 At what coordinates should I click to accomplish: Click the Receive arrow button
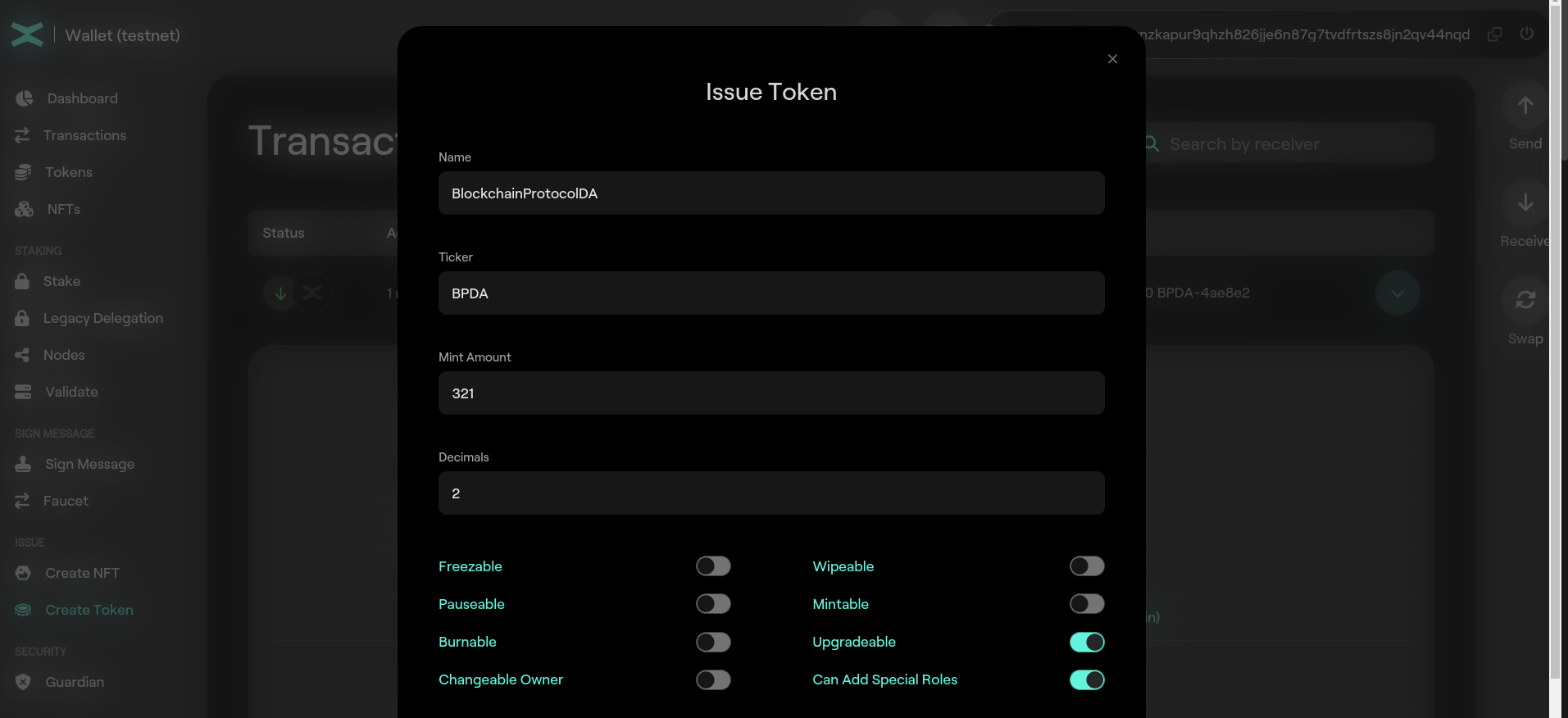tap(1525, 202)
